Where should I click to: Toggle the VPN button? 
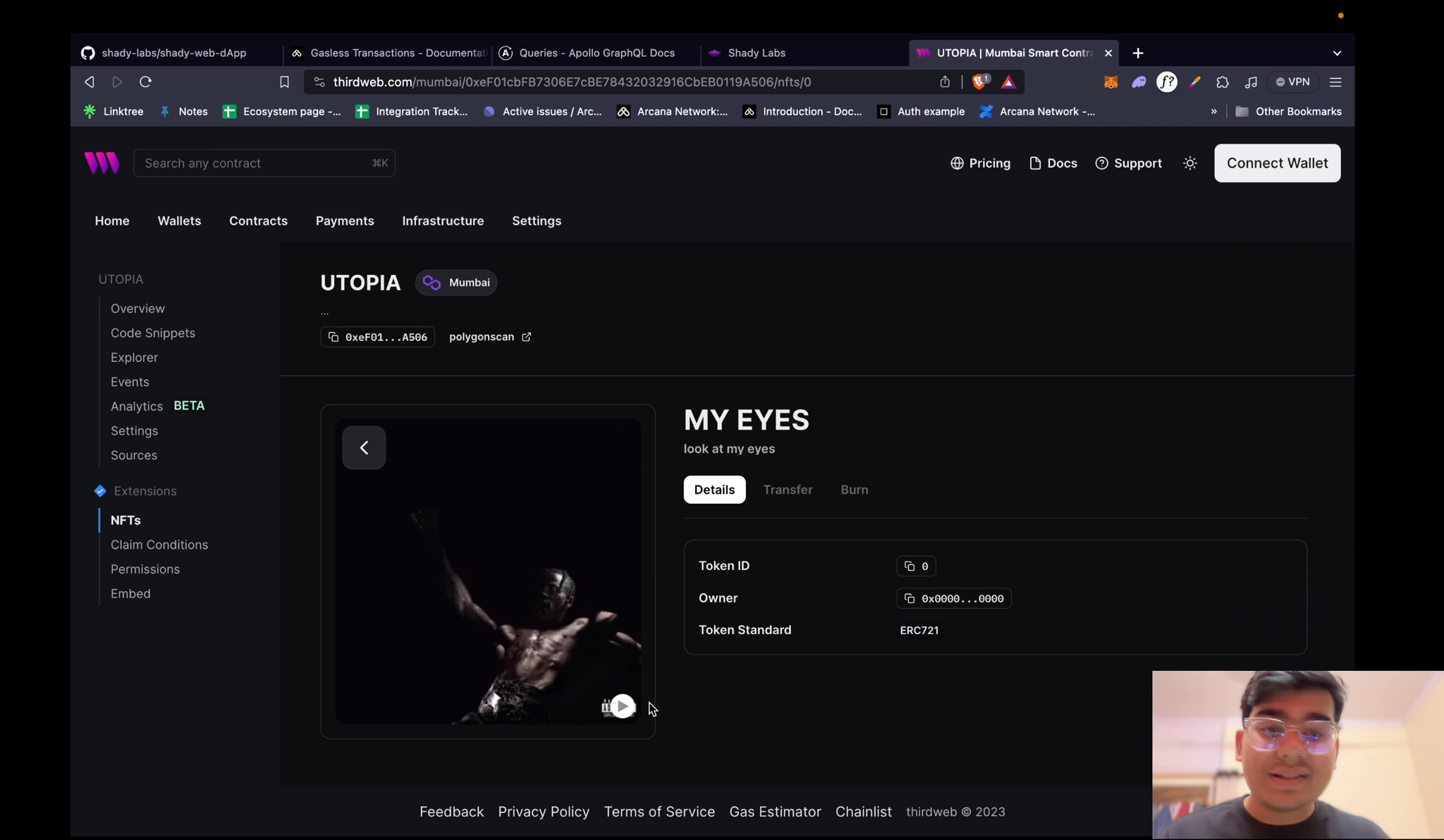click(x=1293, y=82)
